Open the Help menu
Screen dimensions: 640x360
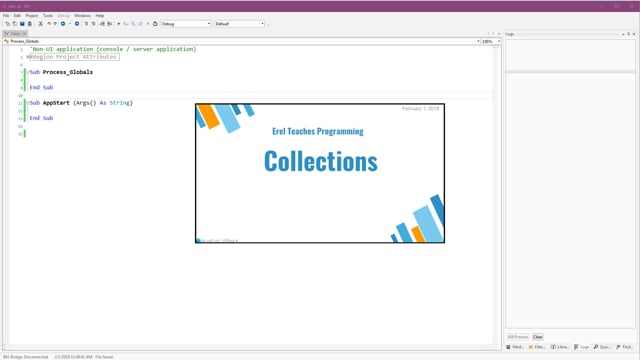tap(100, 16)
